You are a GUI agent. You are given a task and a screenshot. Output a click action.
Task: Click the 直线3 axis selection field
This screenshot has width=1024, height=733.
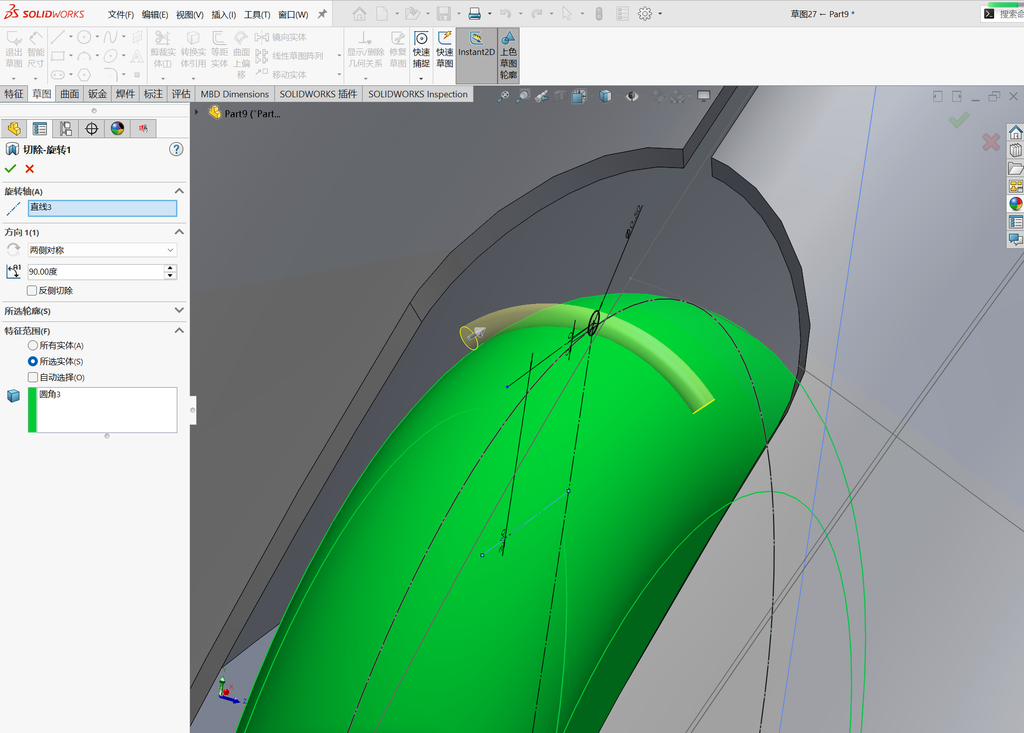pyautogui.click(x=102, y=208)
